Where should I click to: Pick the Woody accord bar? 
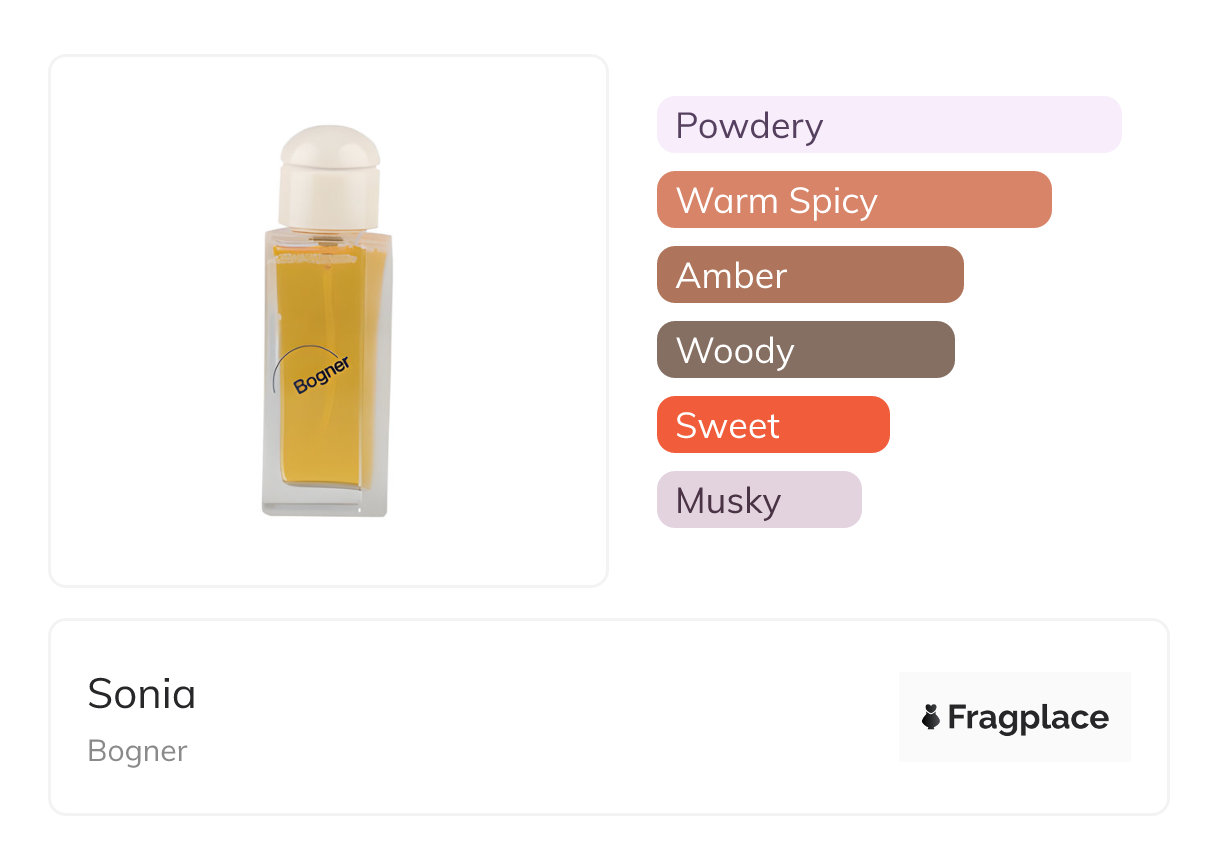click(x=805, y=350)
